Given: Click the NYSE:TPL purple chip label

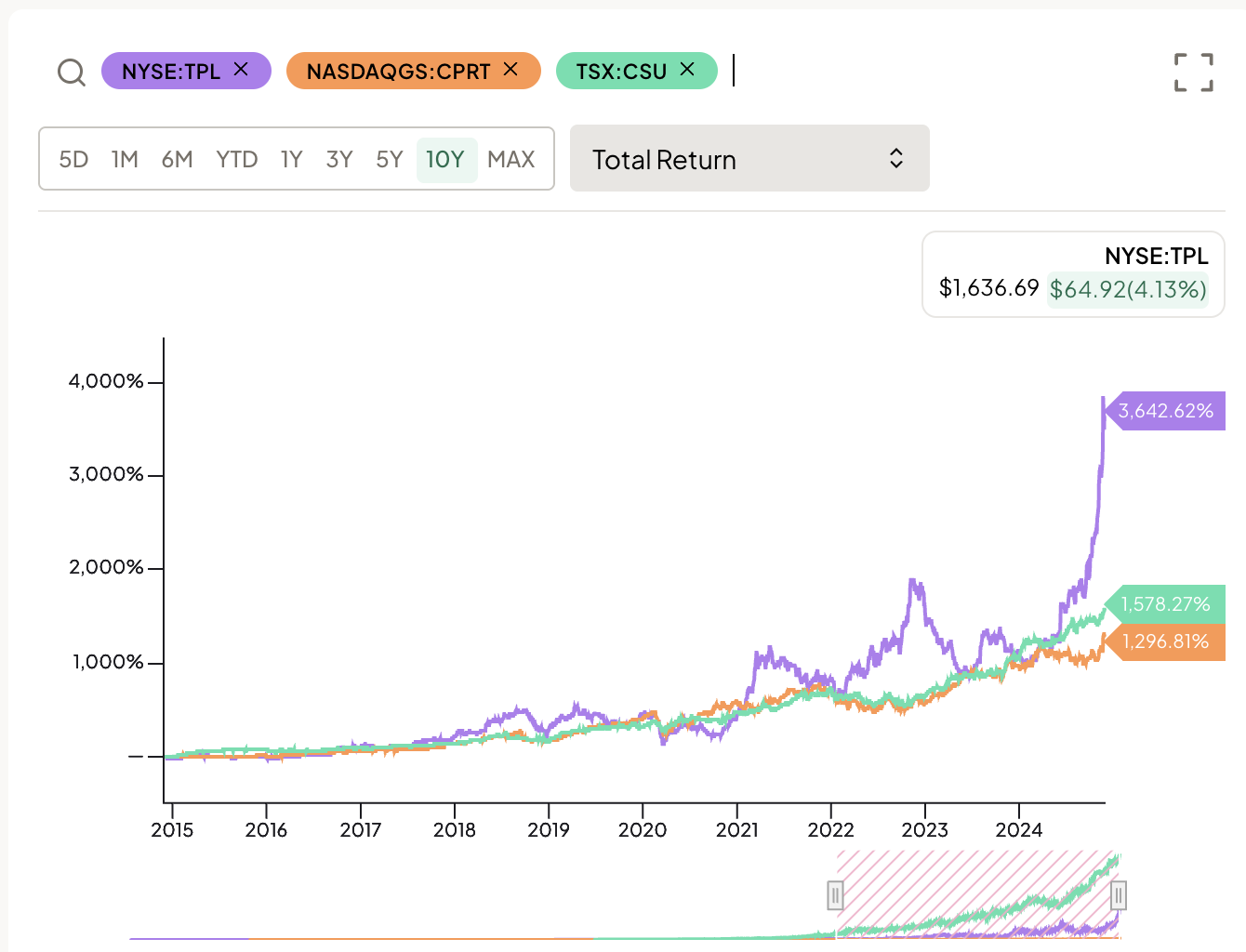Looking at the screenshot, I should coord(171,72).
